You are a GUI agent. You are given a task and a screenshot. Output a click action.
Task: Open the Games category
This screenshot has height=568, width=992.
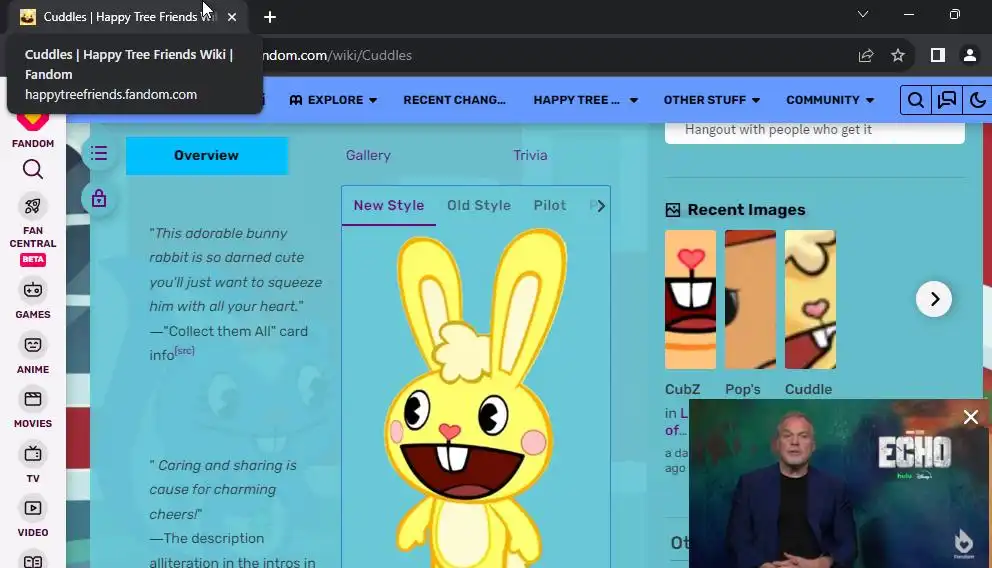click(33, 299)
